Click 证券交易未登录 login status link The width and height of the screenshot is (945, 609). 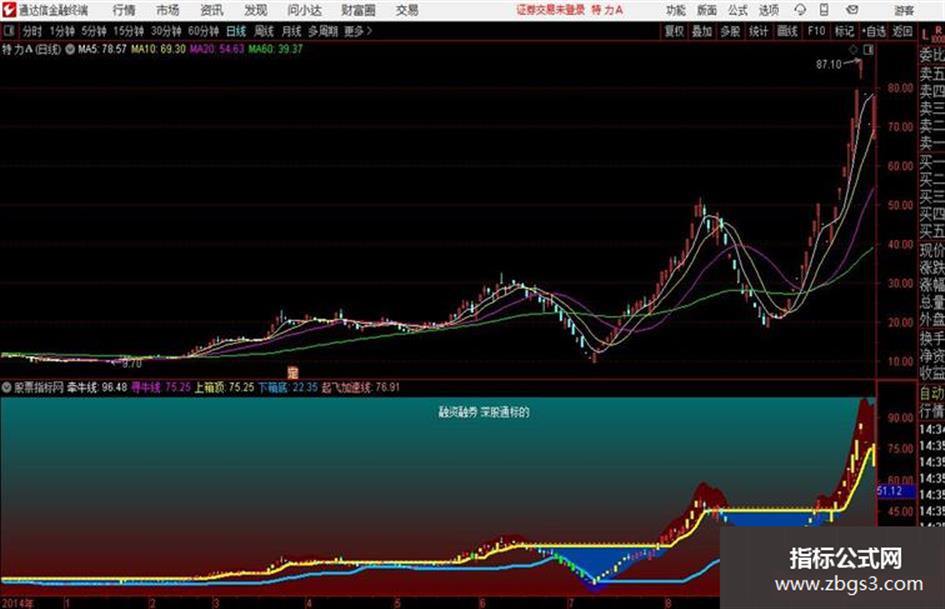[550, 10]
